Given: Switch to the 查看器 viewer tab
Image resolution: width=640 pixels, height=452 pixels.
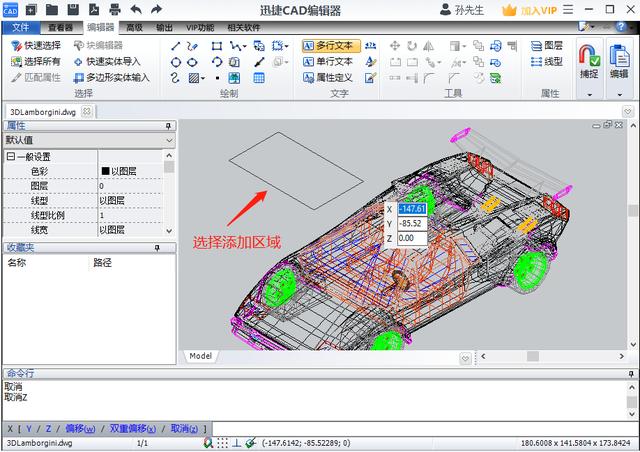Looking at the screenshot, I should 60,28.
